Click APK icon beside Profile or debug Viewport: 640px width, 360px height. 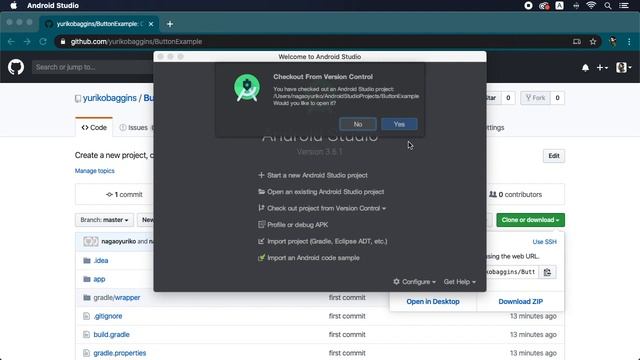(x=261, y=224)
